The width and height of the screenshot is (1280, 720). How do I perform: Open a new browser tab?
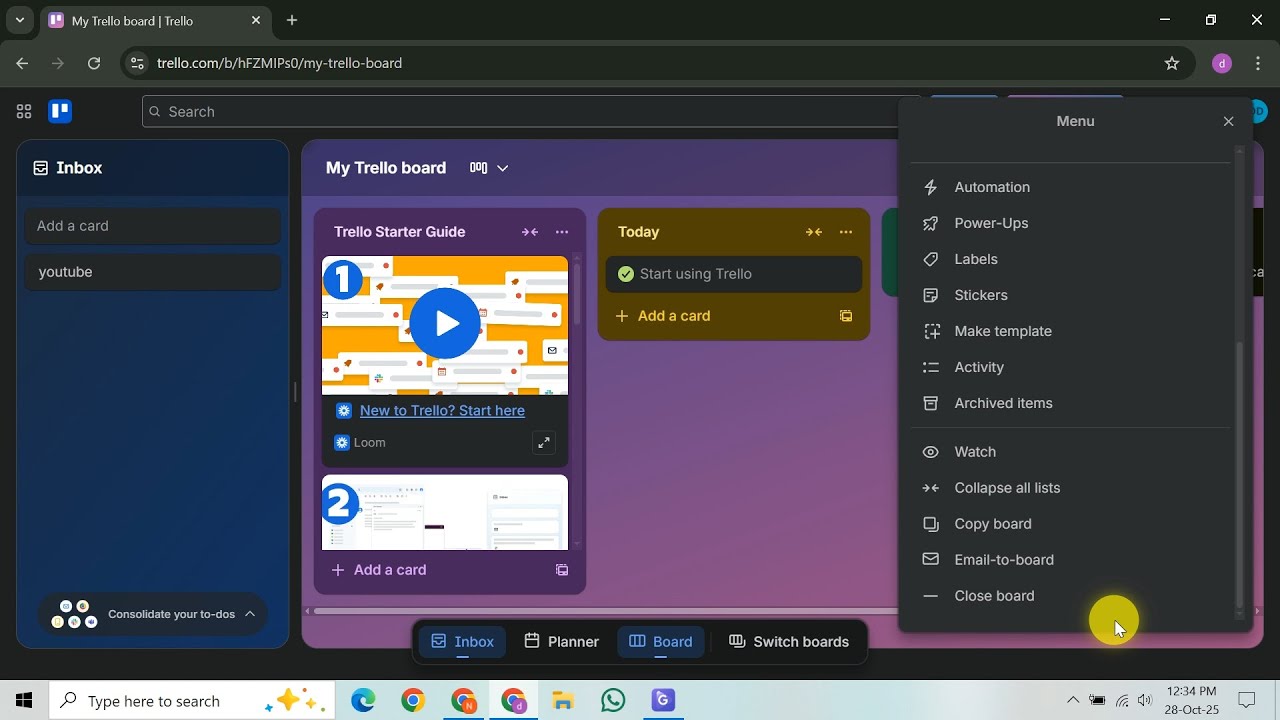pos(292,20)
